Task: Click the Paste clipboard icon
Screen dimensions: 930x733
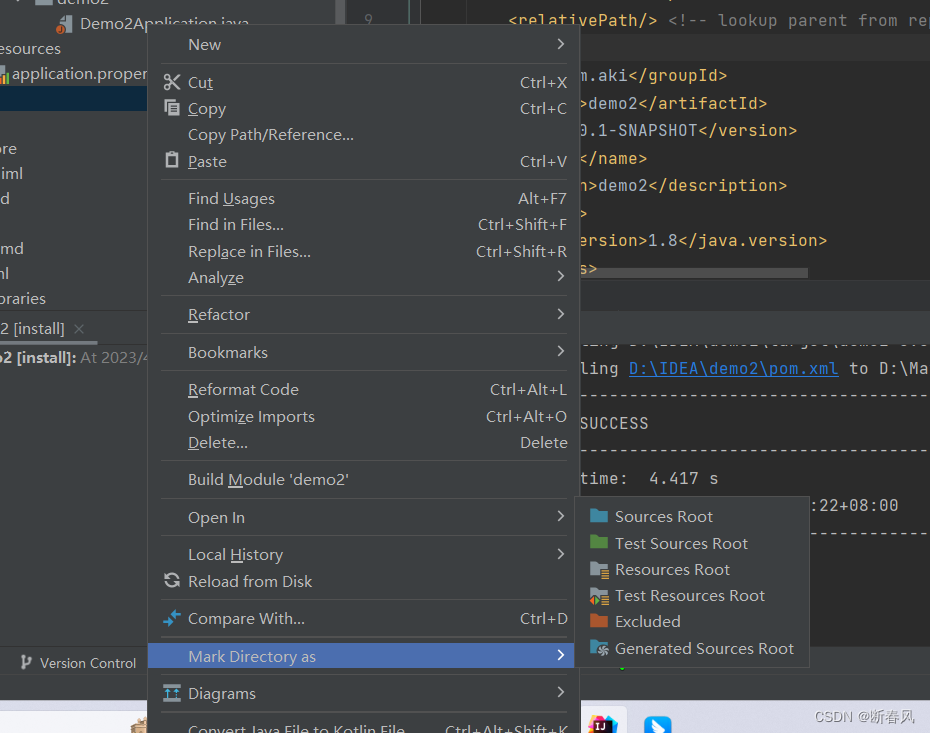Action: [x=174, y=161]
